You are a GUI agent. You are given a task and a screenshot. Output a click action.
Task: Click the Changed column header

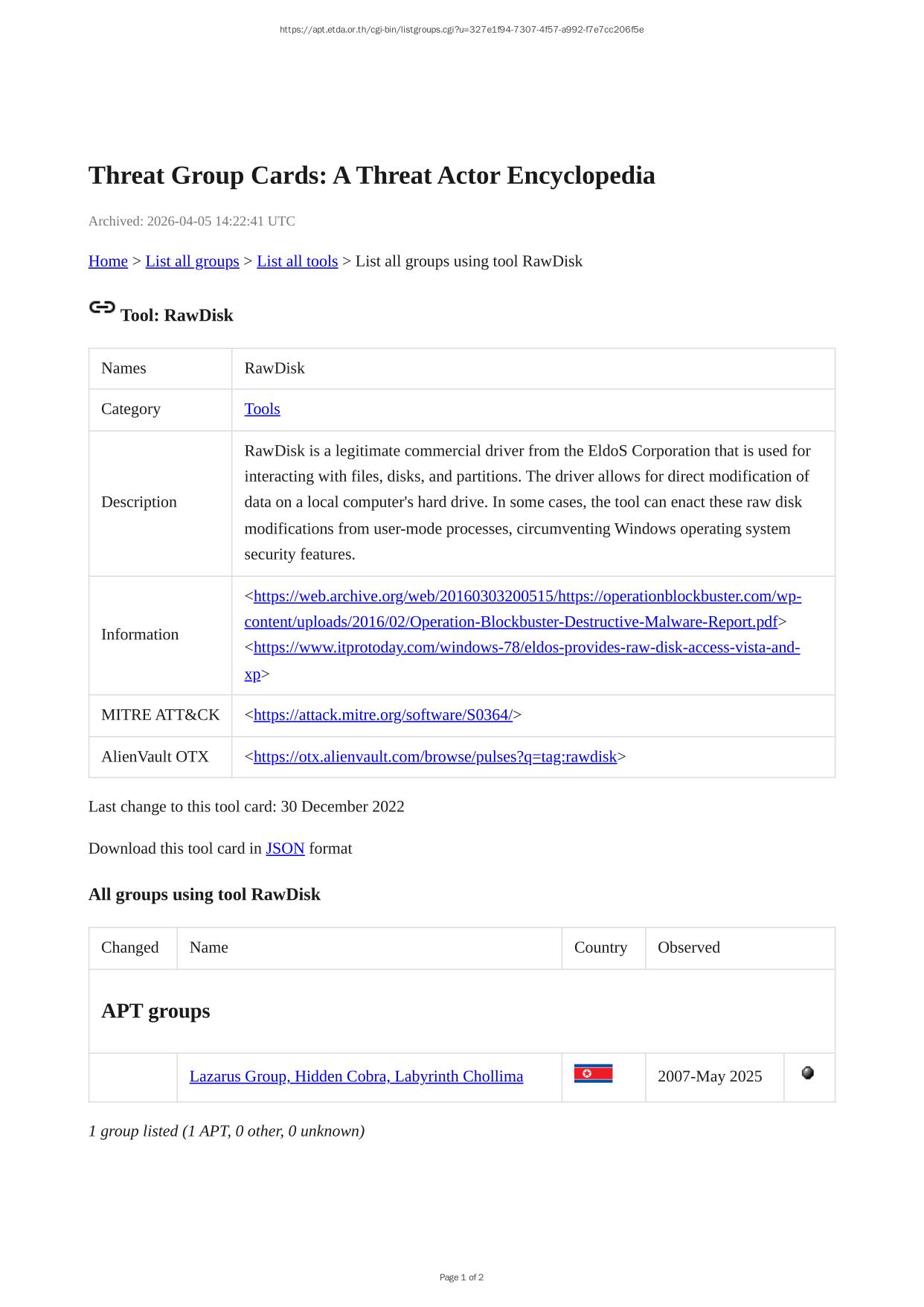[x=130, y=948]
